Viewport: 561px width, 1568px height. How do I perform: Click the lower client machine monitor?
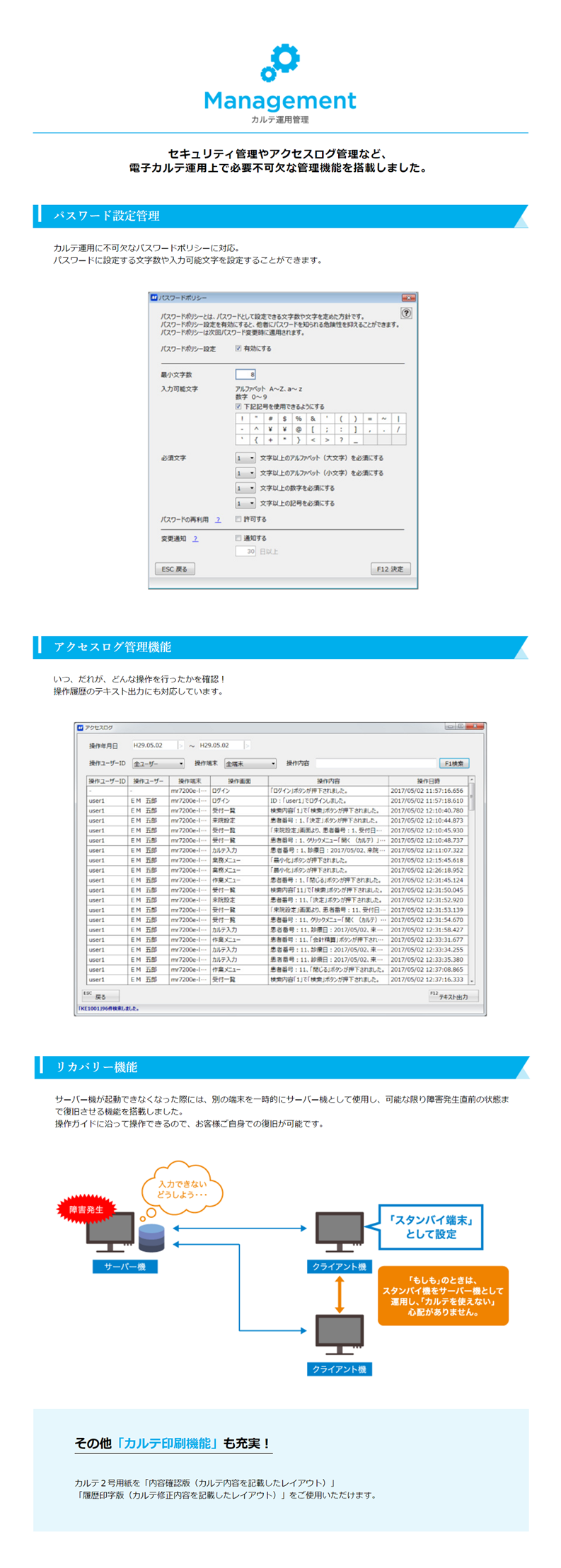click(340, 1335)
